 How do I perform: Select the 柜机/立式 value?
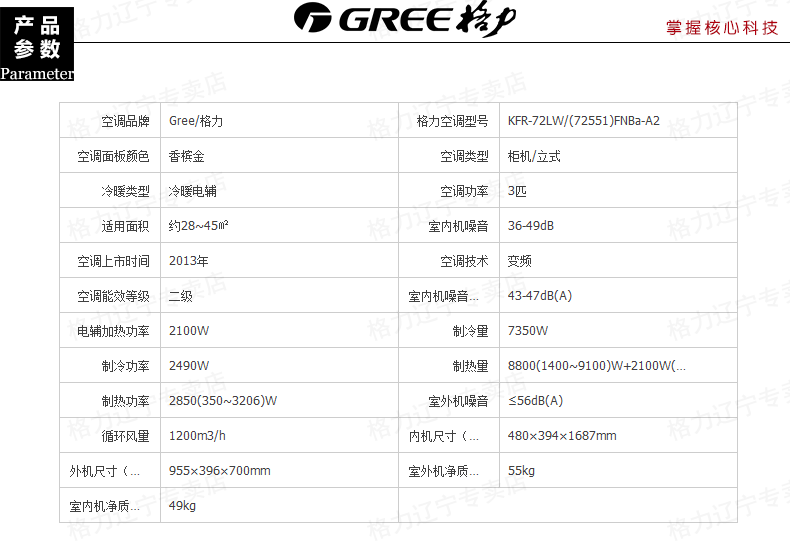[534, 156]
